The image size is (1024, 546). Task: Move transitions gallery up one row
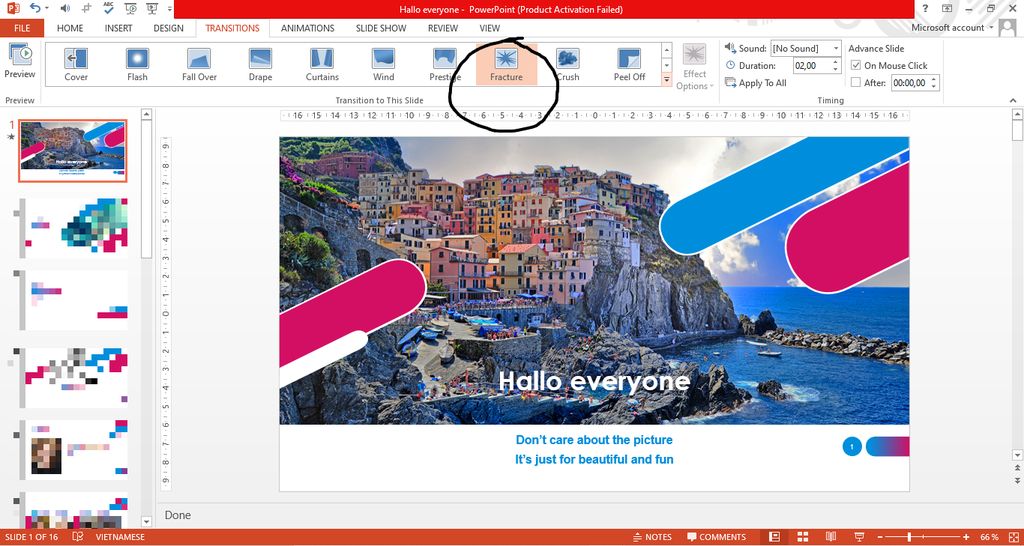pyautogui.click(x=667, y=50)
